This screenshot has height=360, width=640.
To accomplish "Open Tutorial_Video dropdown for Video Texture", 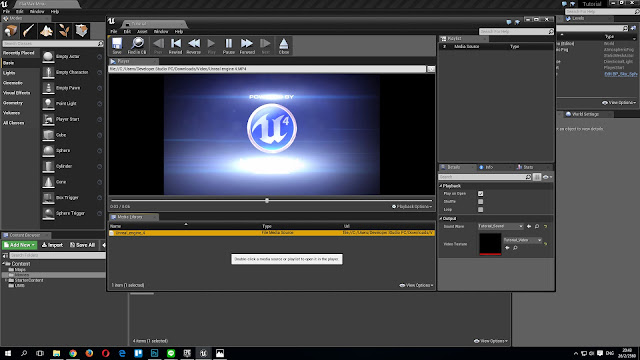I will [x=522, y=240].
